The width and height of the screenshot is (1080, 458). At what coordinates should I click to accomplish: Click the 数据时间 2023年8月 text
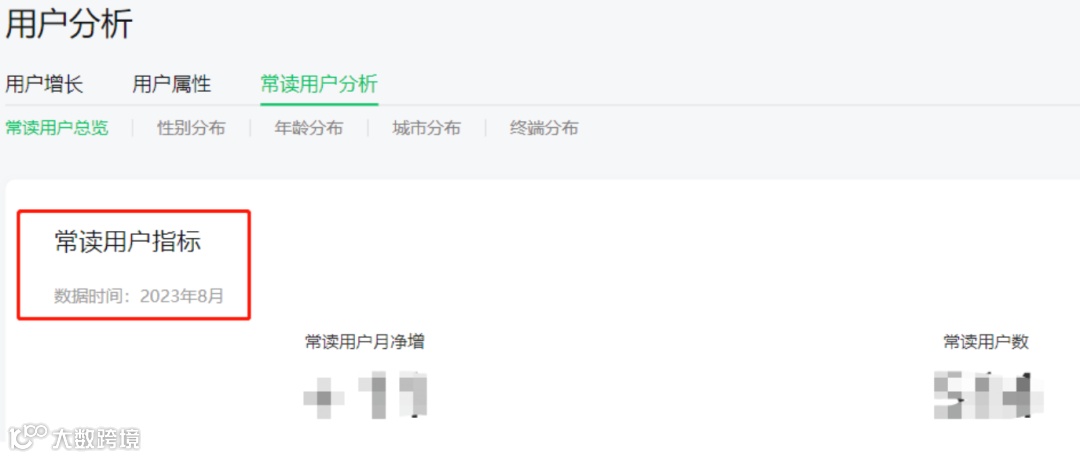click(x=139, y=296)
